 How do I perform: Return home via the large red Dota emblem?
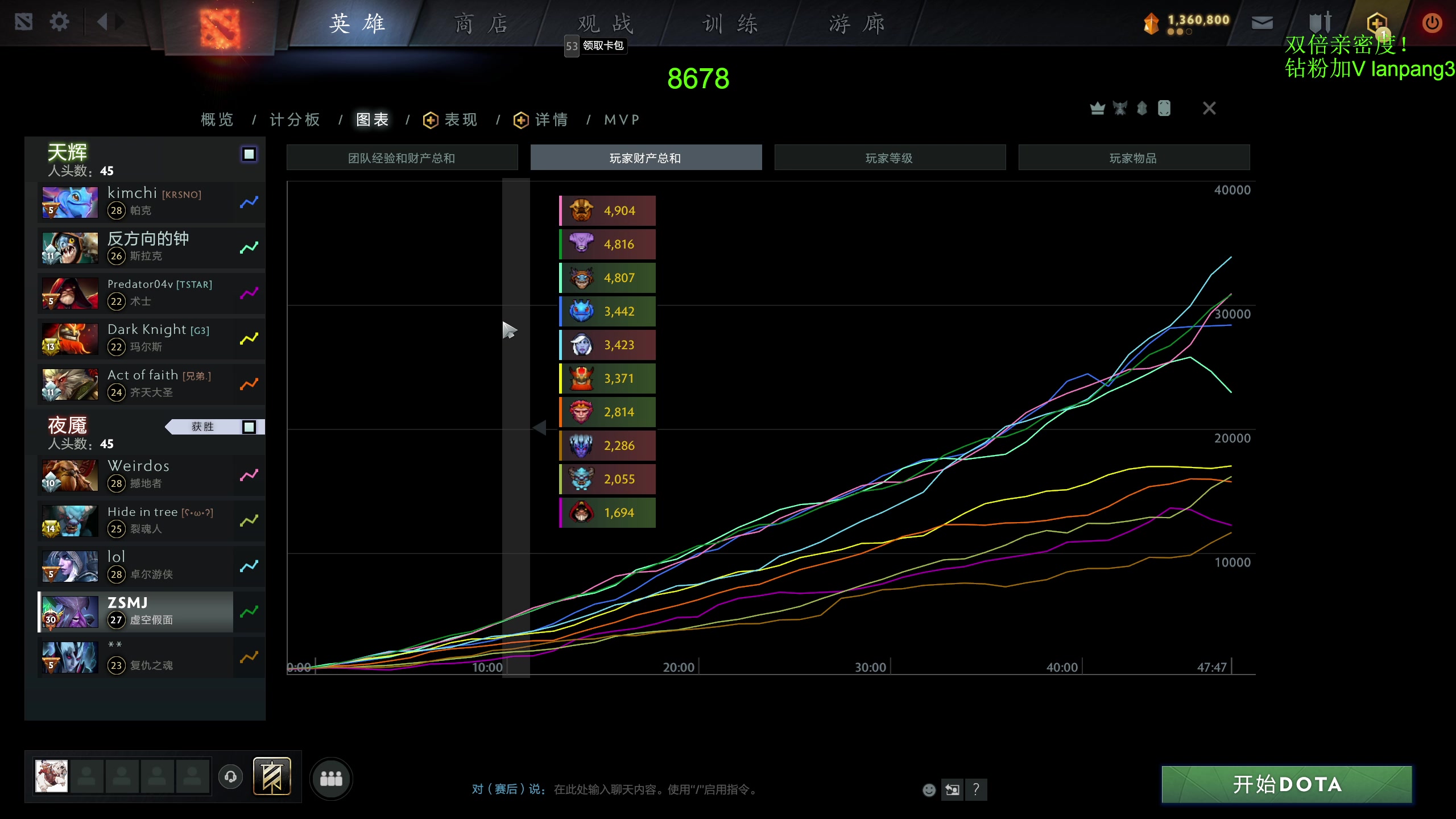pos(220,27)
